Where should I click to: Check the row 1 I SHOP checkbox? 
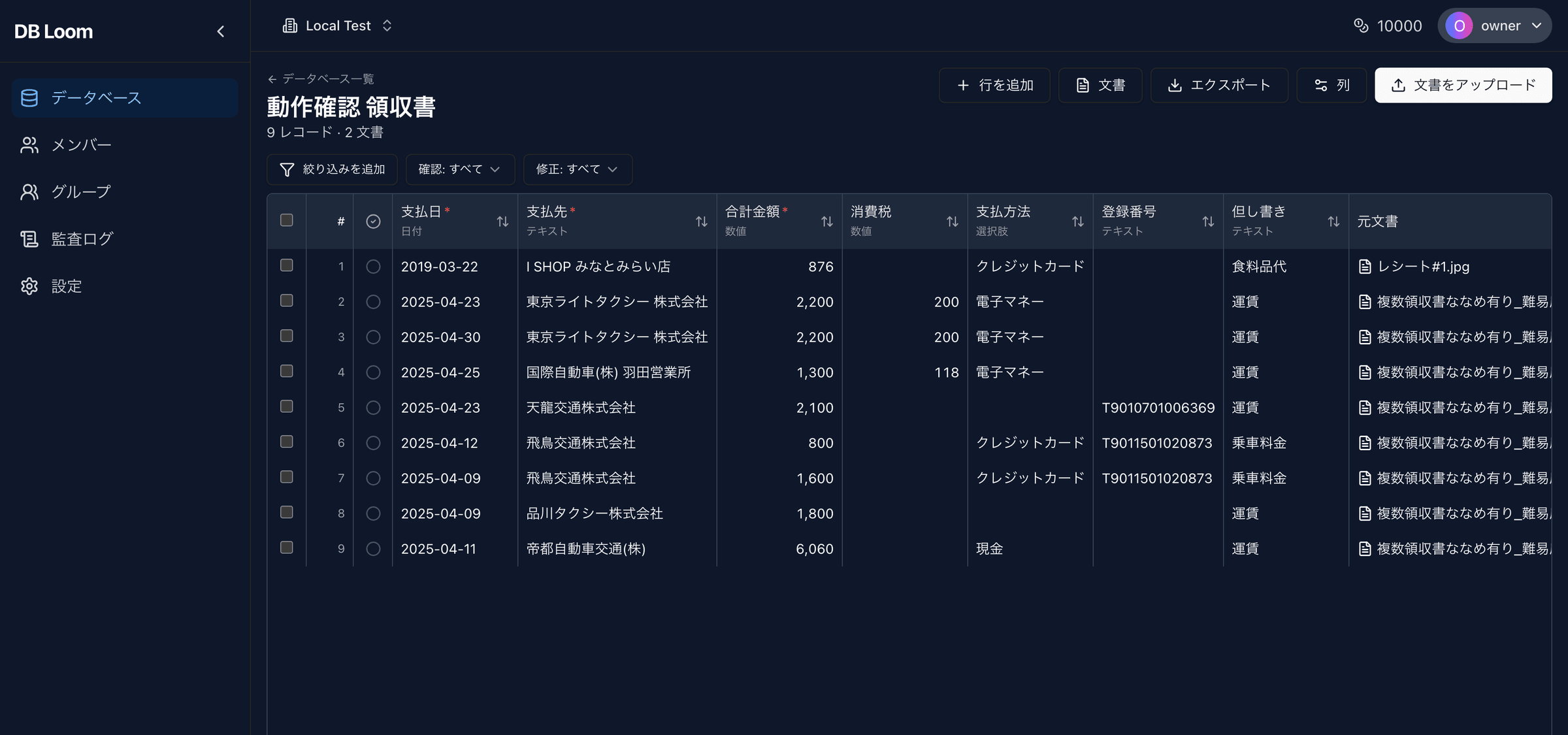[286, 265]
